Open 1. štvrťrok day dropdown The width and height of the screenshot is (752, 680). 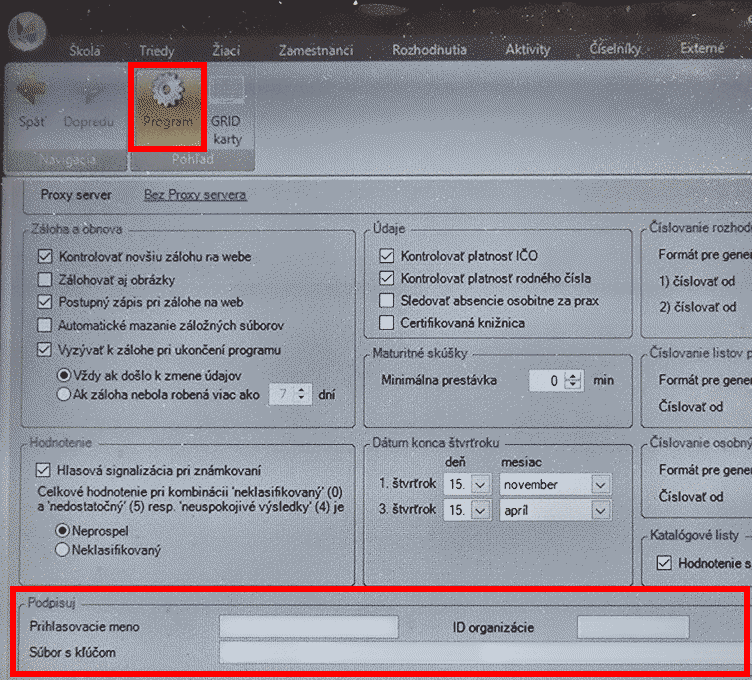480,485
